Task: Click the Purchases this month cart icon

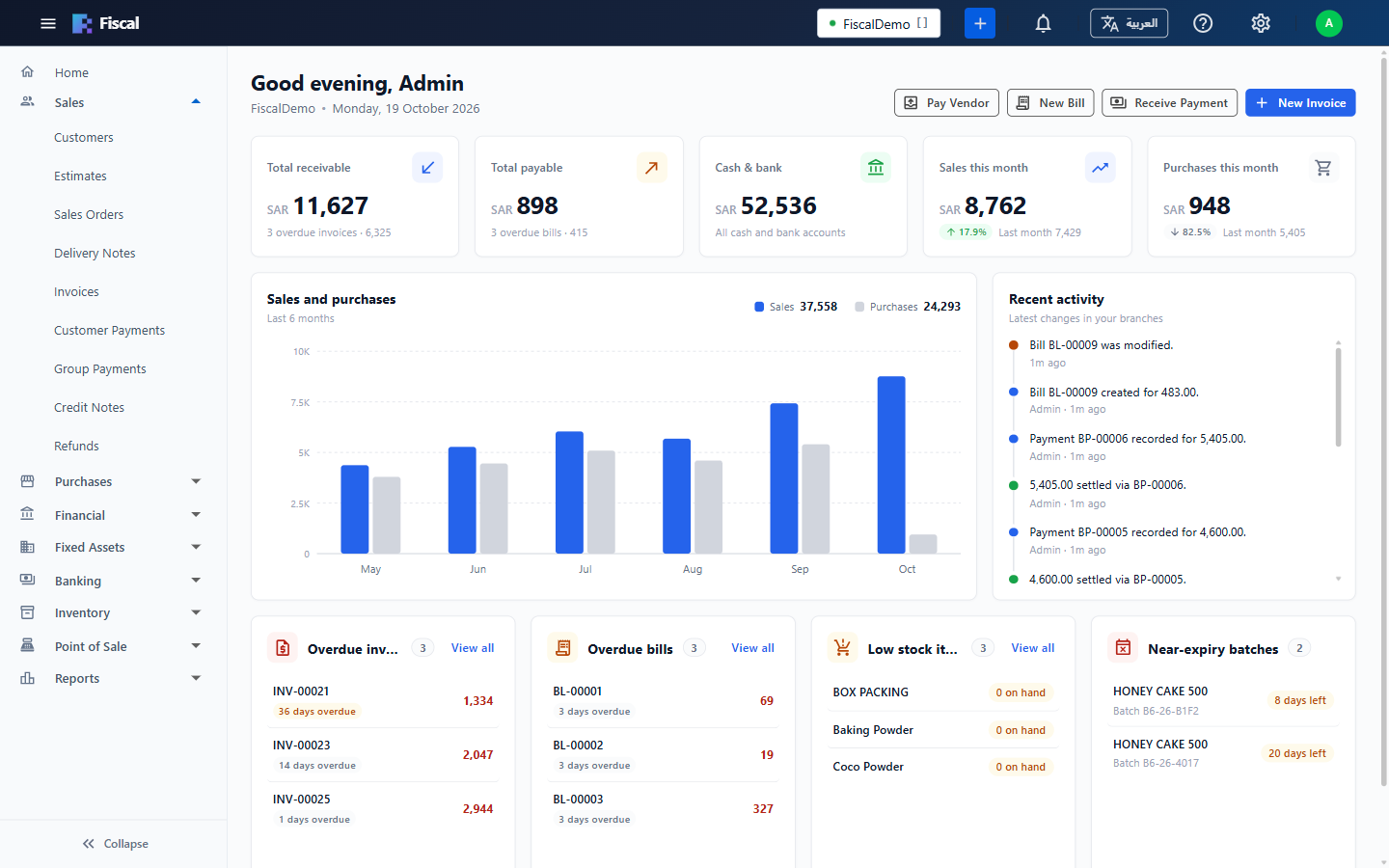Action: coord(1323,168)
